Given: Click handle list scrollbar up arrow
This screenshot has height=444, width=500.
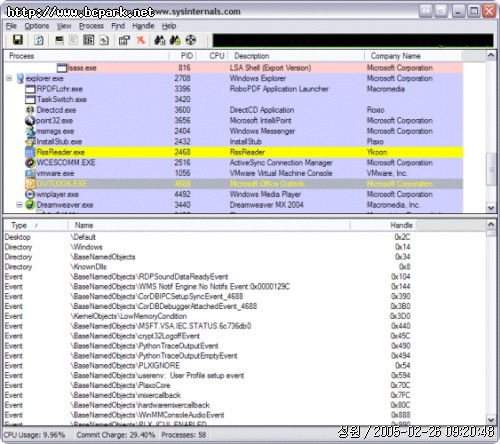Looking at the screenshot, I should 491,225.
